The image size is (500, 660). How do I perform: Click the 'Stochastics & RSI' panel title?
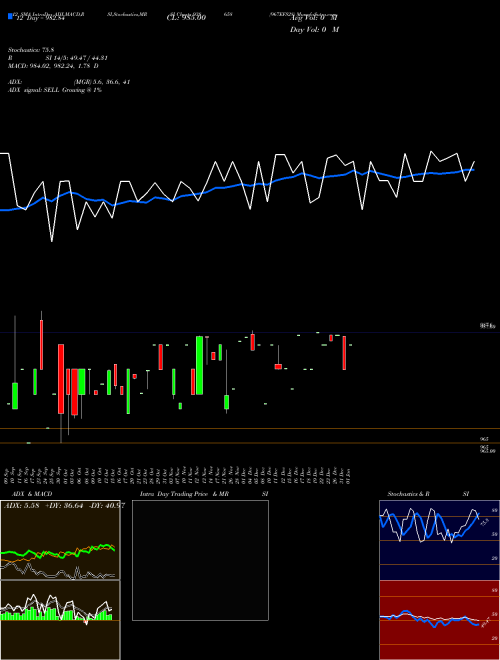tap(428, 494)
